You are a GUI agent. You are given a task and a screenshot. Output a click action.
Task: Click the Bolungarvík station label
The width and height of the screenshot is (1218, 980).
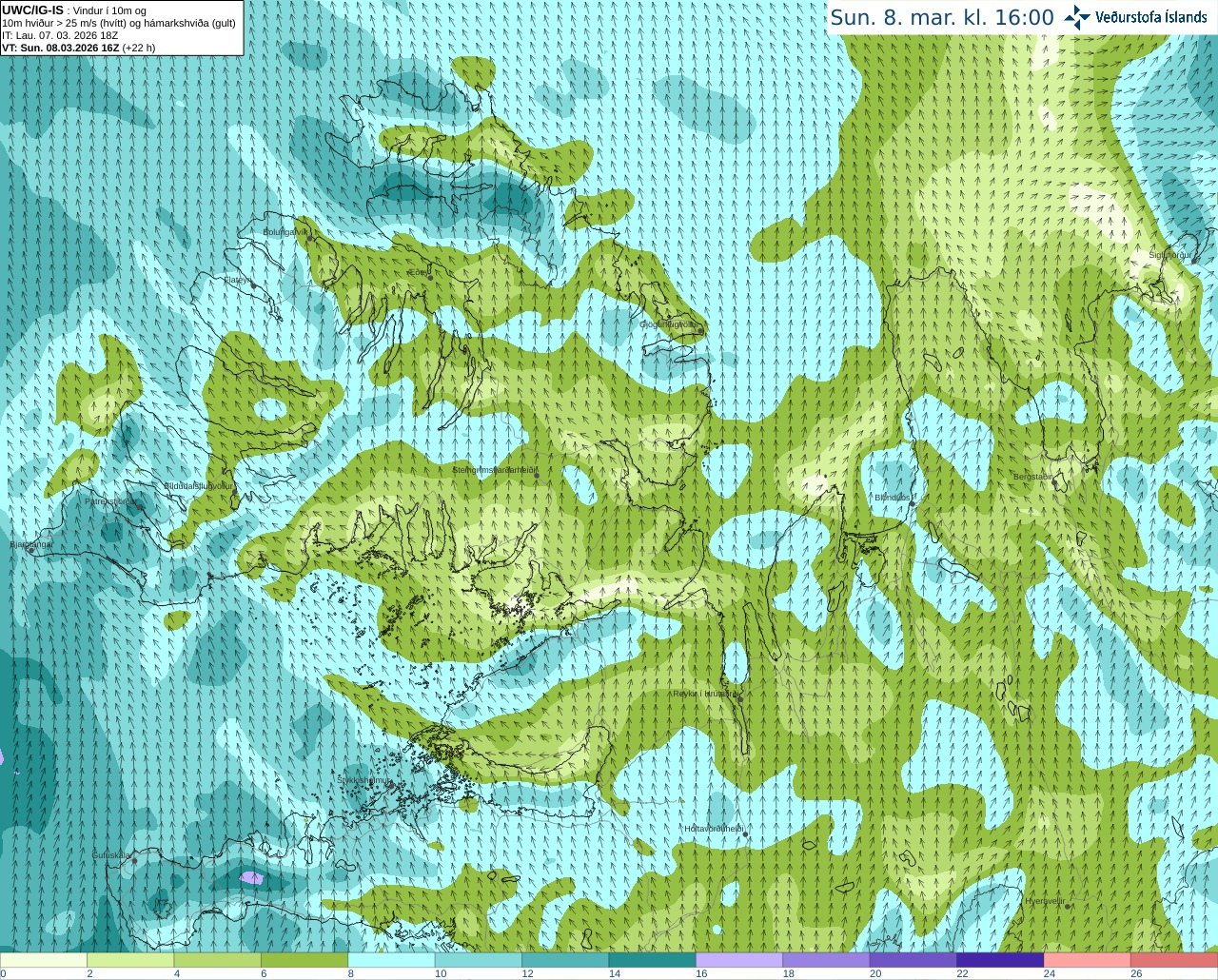(285, 231)
